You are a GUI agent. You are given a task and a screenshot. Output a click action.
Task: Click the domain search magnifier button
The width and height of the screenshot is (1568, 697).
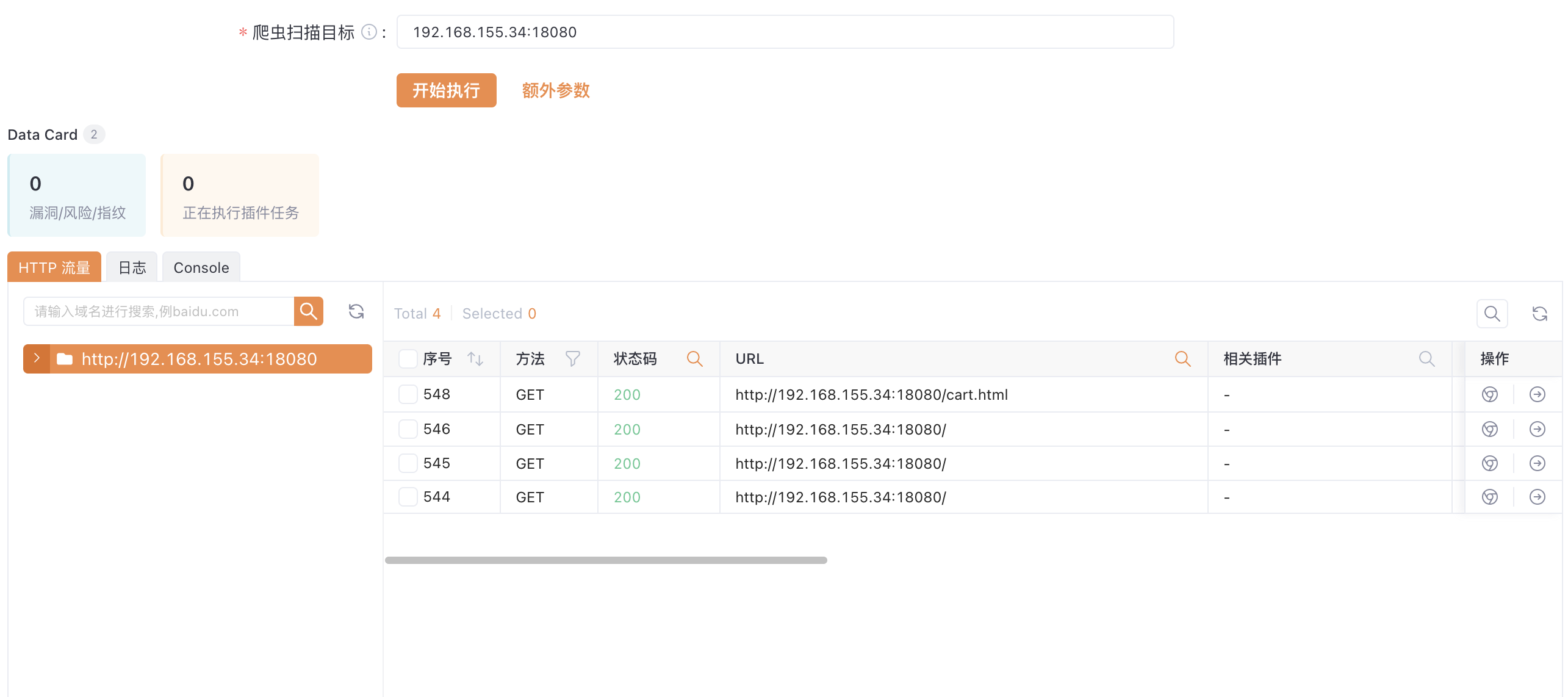[308, 311]
